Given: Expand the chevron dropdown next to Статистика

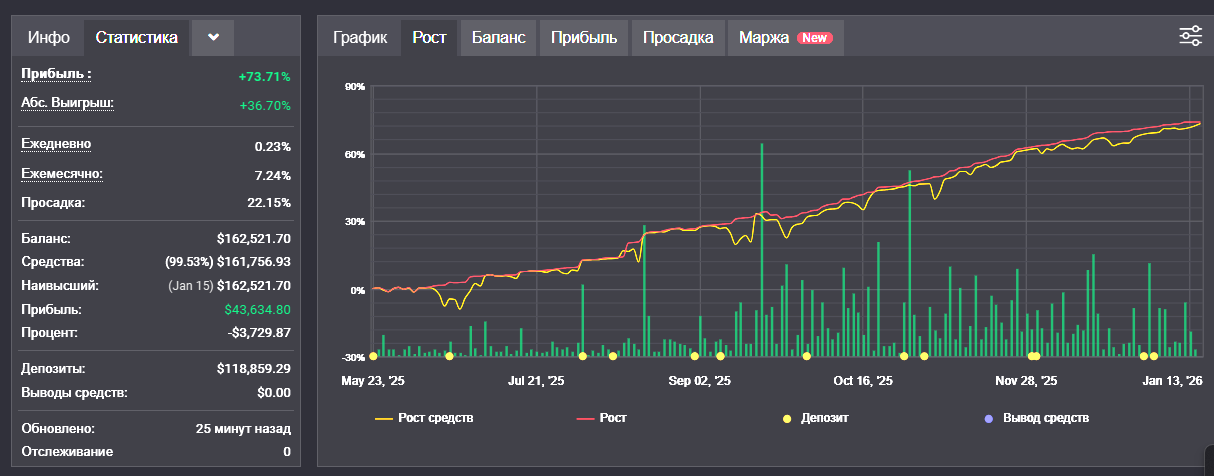Looking at the screenshot, I should coord(213,37).
